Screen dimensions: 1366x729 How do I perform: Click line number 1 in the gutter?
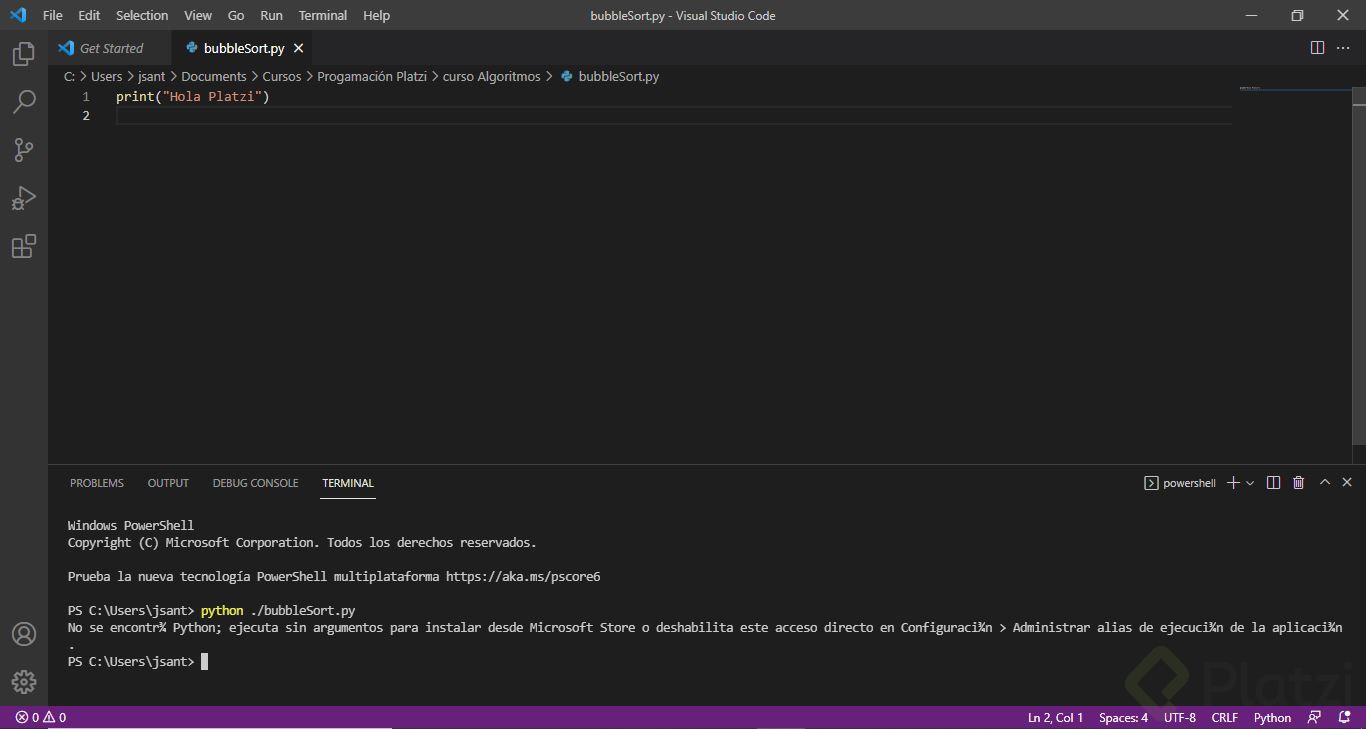[86, 97]
